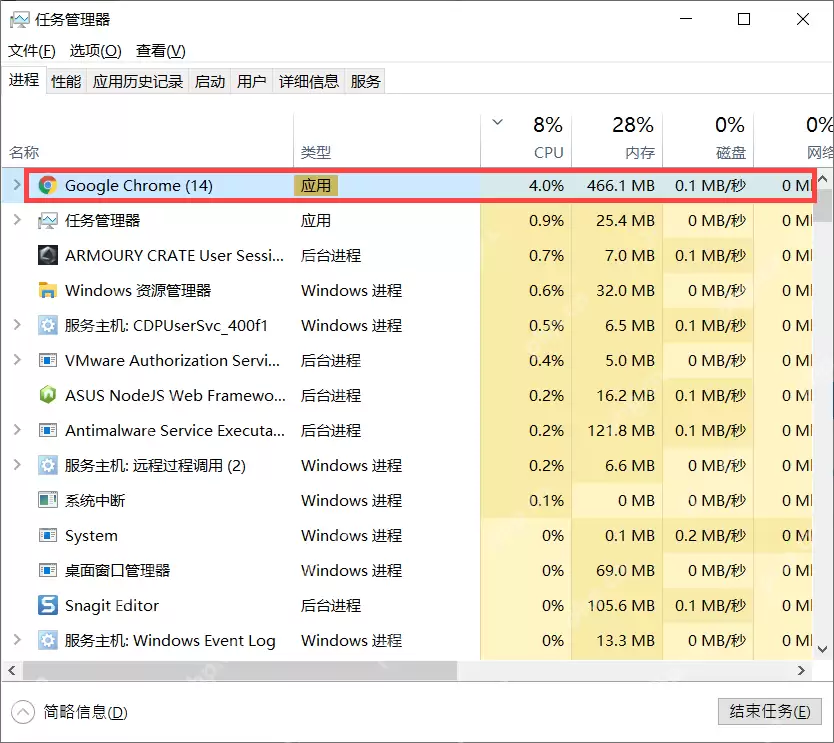The width and height of the screenshot is (834, 743).
Task: Click the System process icon
Action: [47, 536]
